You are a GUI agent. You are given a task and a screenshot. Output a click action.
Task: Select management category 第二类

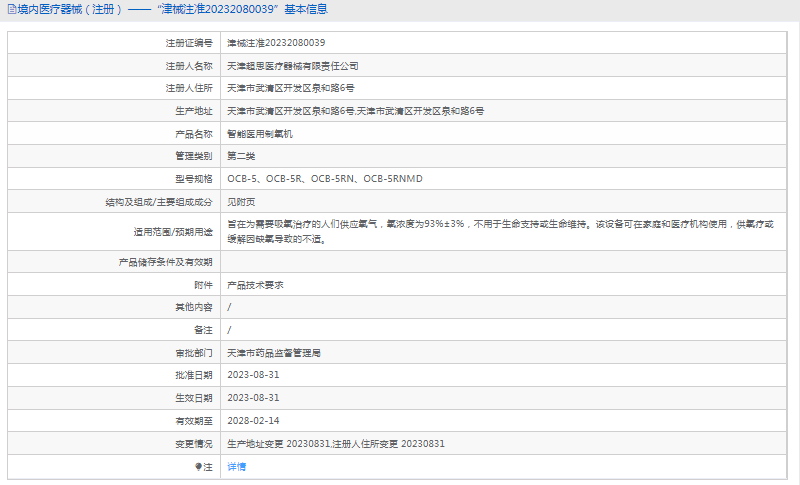tap(241, 156)
